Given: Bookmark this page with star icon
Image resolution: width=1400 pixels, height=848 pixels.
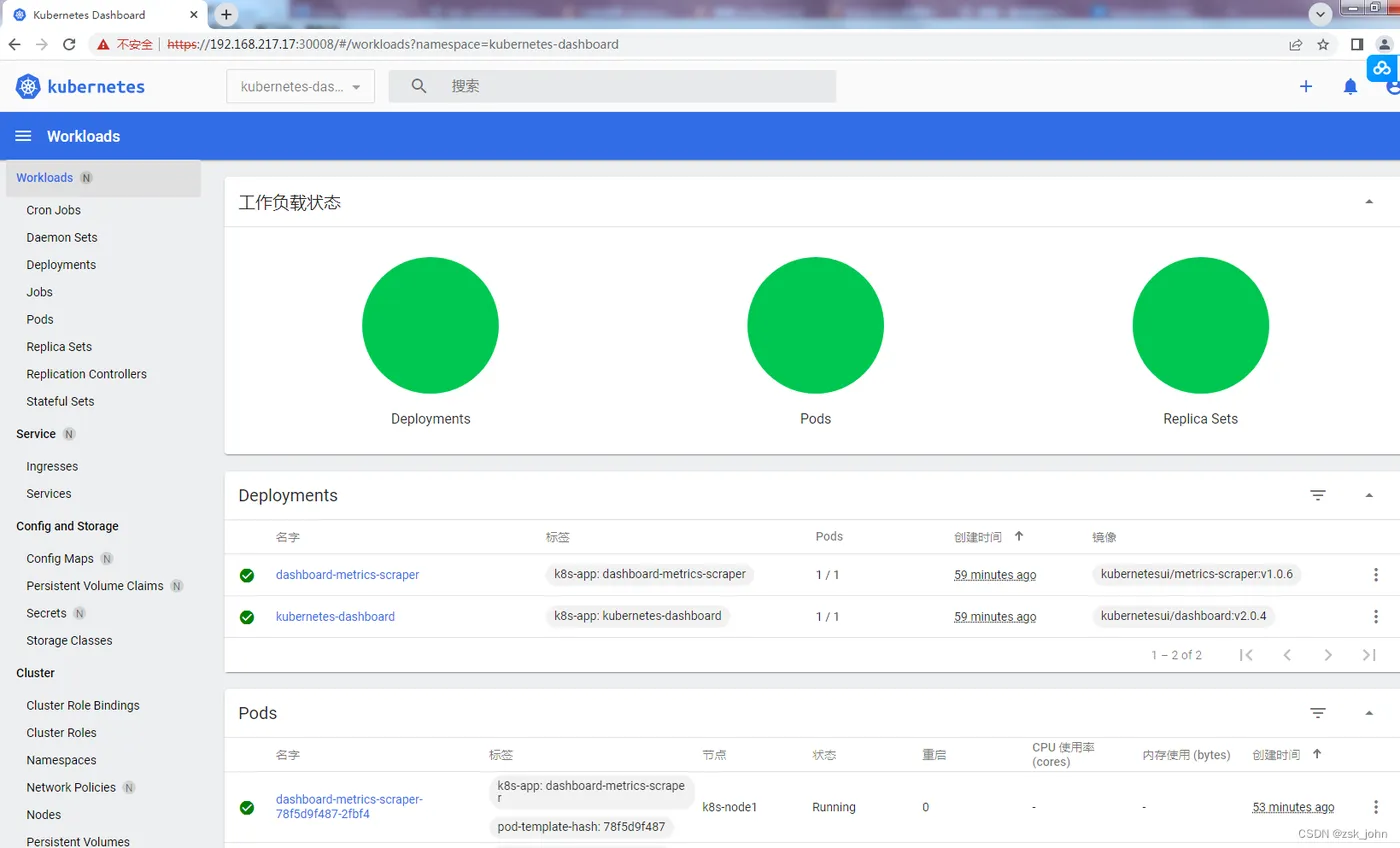Looking at the screenshot, I should click(1323, 44).
